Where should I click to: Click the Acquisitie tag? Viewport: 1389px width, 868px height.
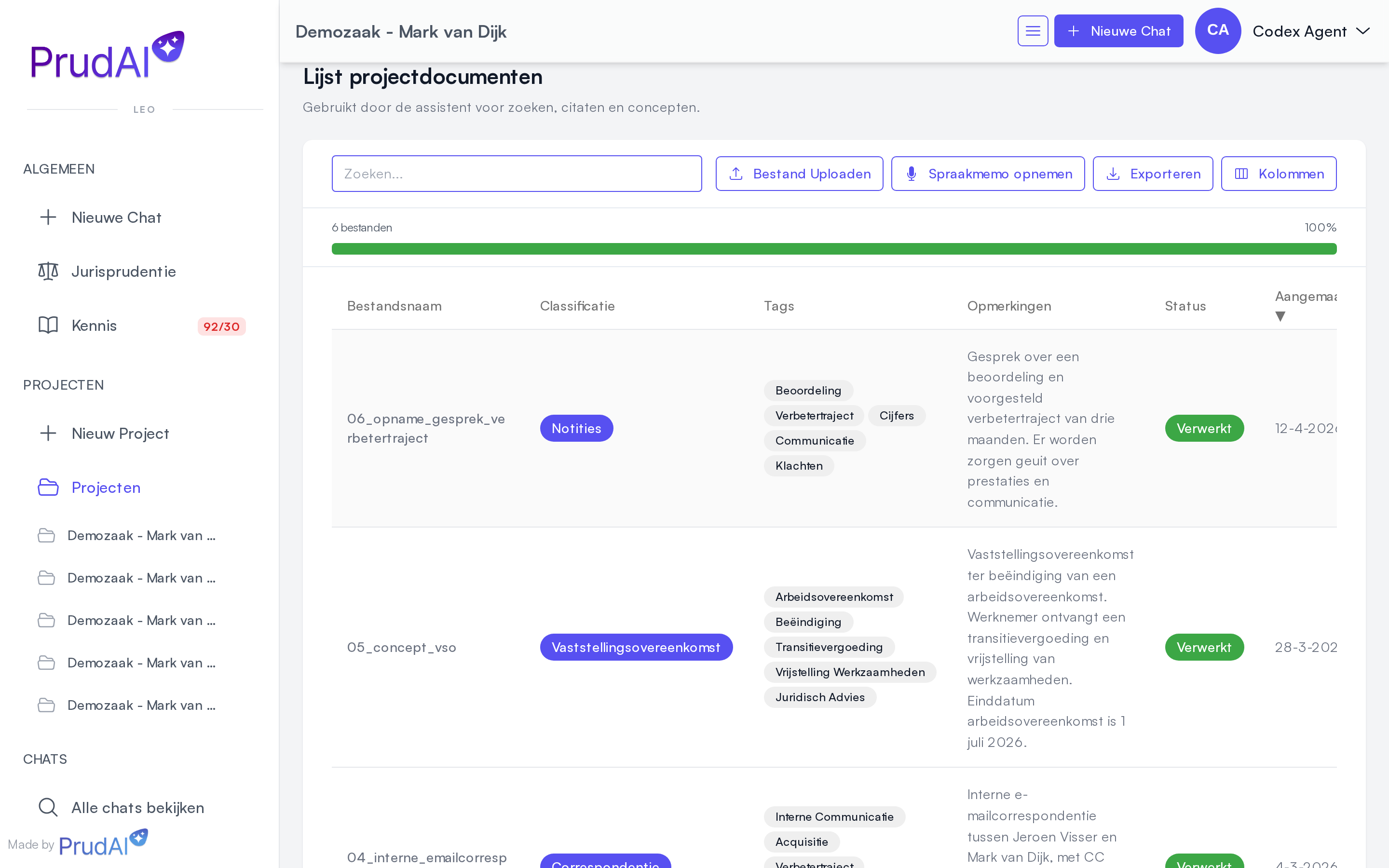point(801,841)
